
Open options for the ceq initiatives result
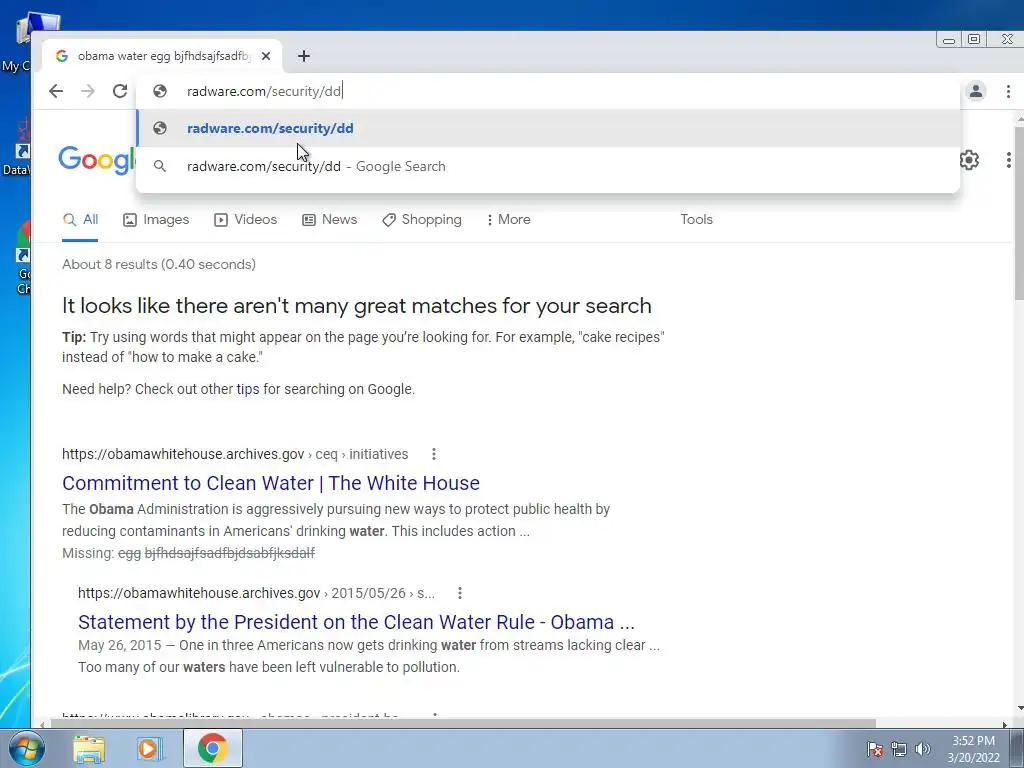coord(434,454)
